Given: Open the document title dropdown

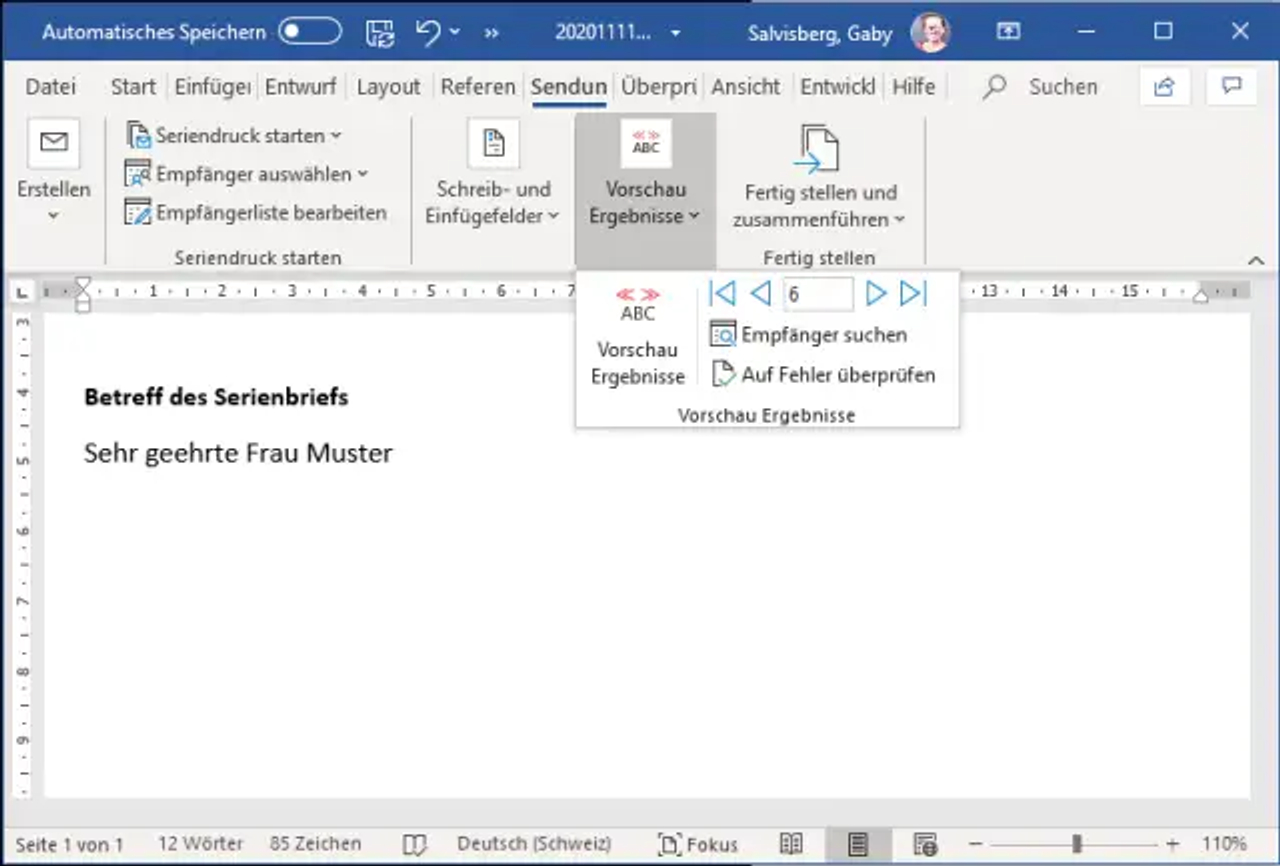Looking at the screenshot, I should pos(676,33).
